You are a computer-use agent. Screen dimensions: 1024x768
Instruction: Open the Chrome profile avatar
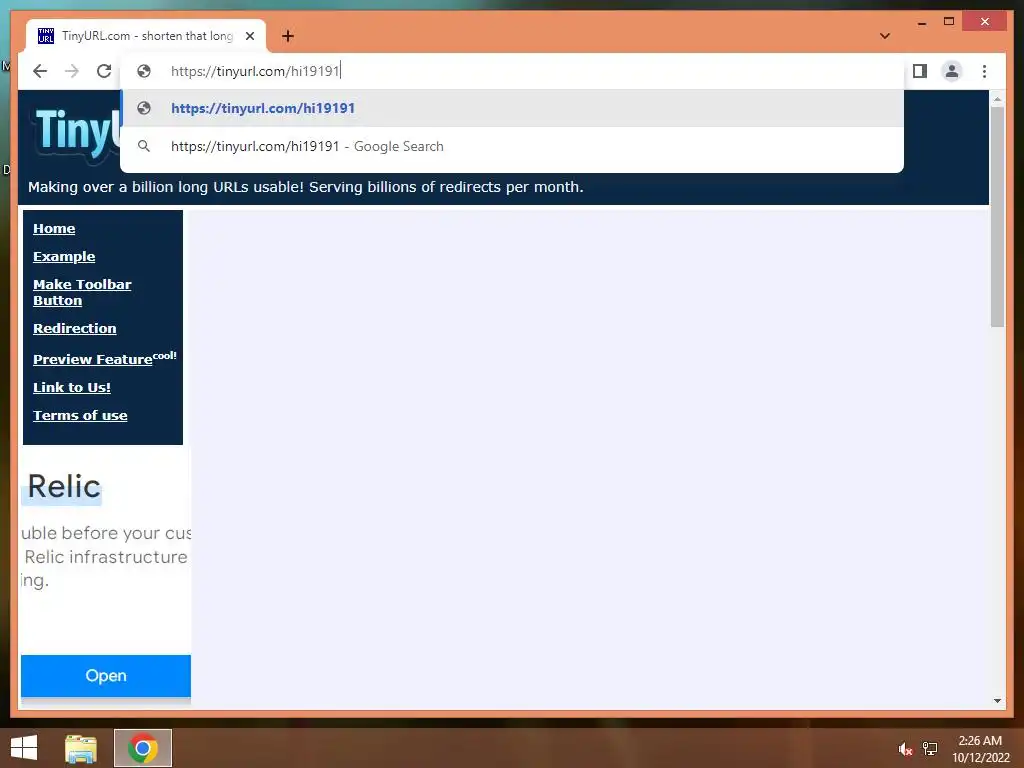click(952, 71)
